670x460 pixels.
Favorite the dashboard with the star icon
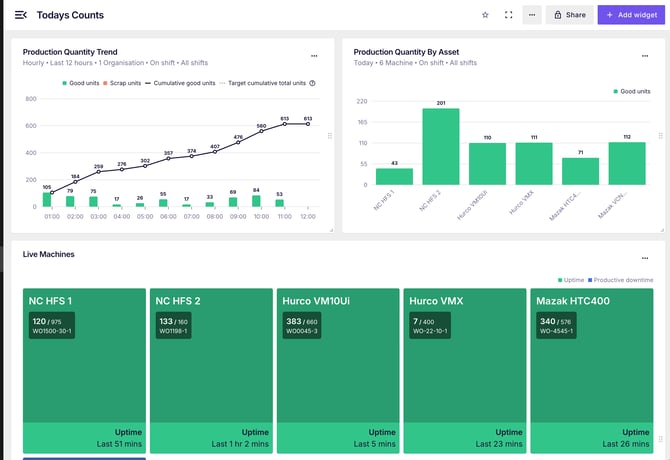pyautogui.click(x=485, y=15)
